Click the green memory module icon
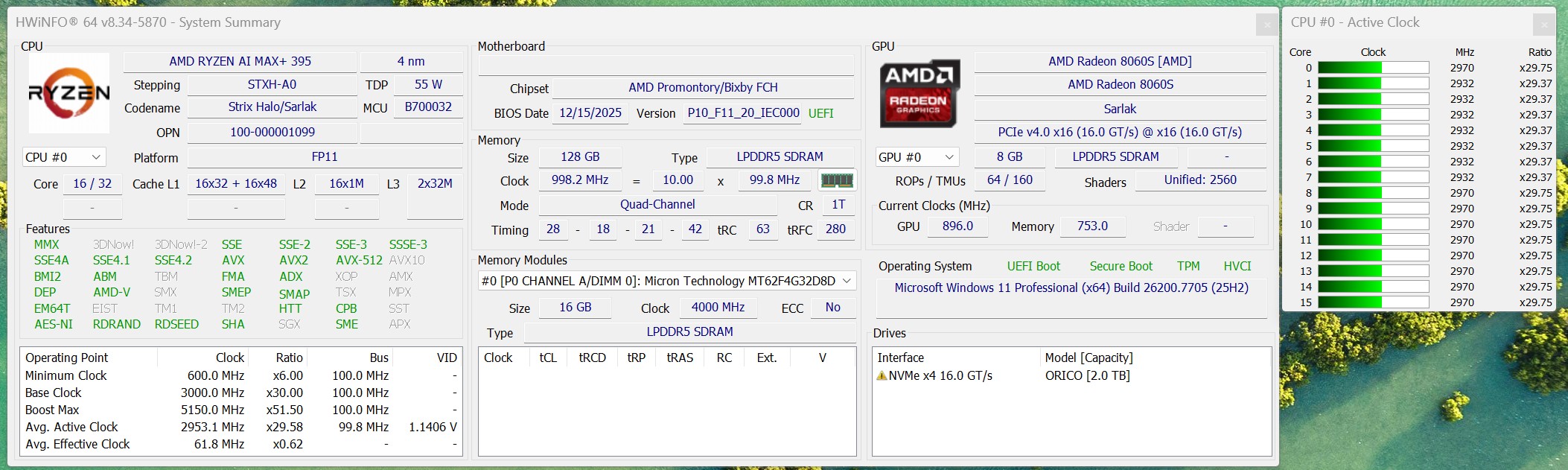 836,180
